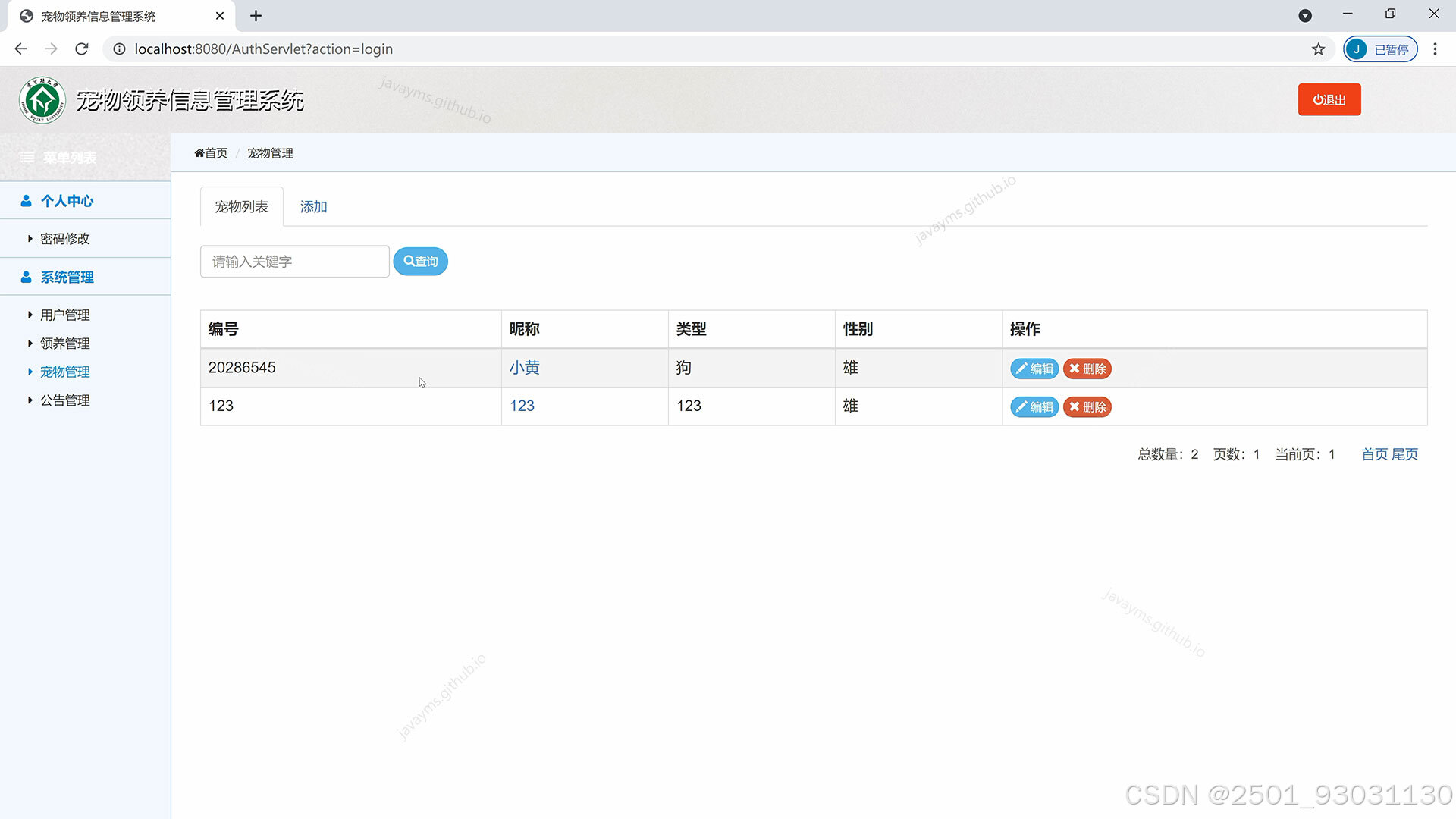Open the 123 pet name link

pyautogui.click(x=522, y=406)
